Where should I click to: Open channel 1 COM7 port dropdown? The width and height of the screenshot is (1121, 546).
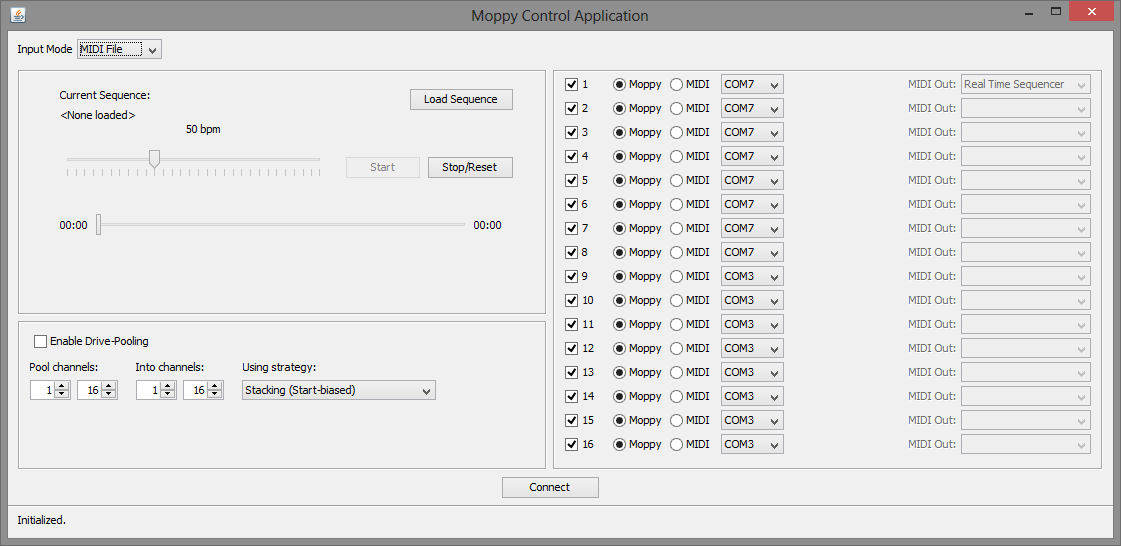[752, 84]
